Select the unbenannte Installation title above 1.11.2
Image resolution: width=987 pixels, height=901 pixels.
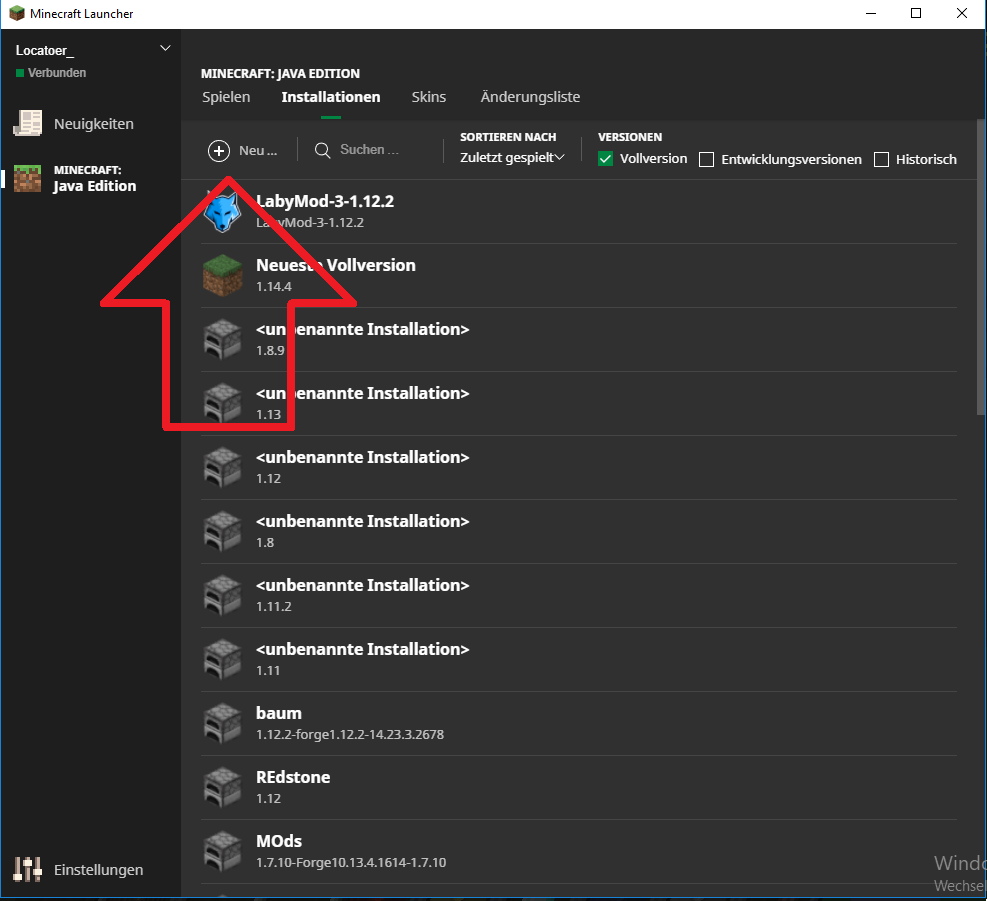pyautogui.click(x=363, y=585)
